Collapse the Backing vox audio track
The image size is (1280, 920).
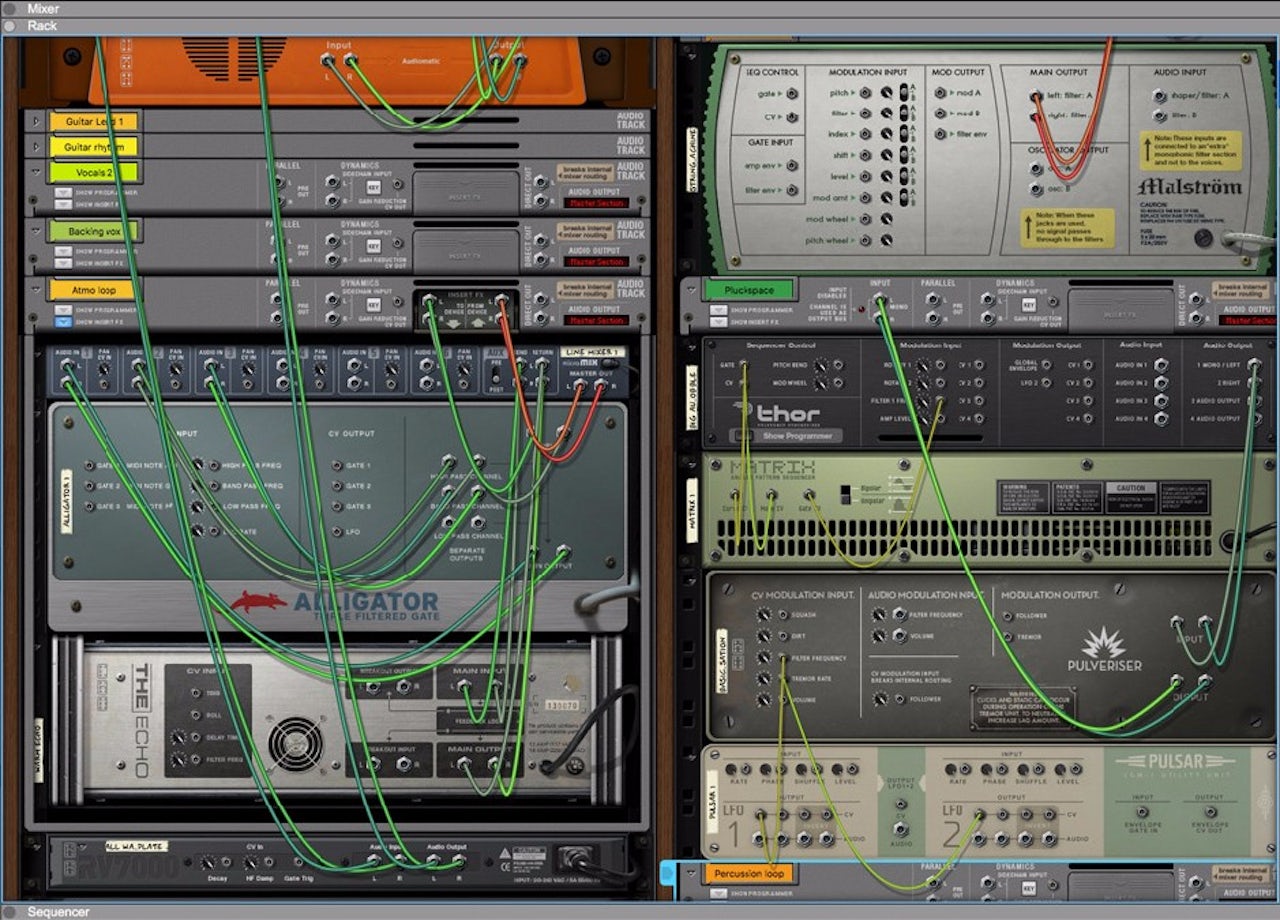pos(38,231)
